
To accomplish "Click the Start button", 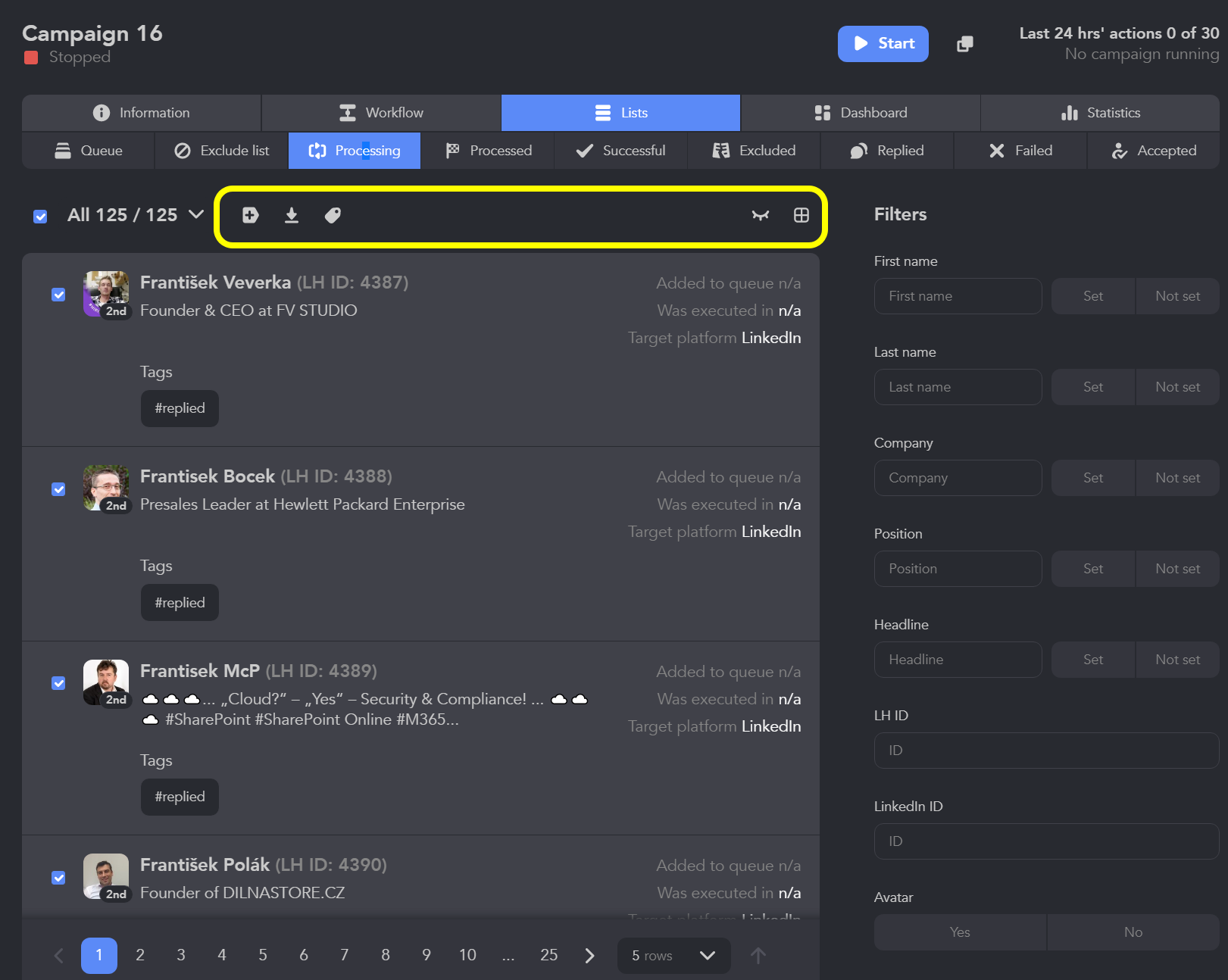I will tap(883, 43).
